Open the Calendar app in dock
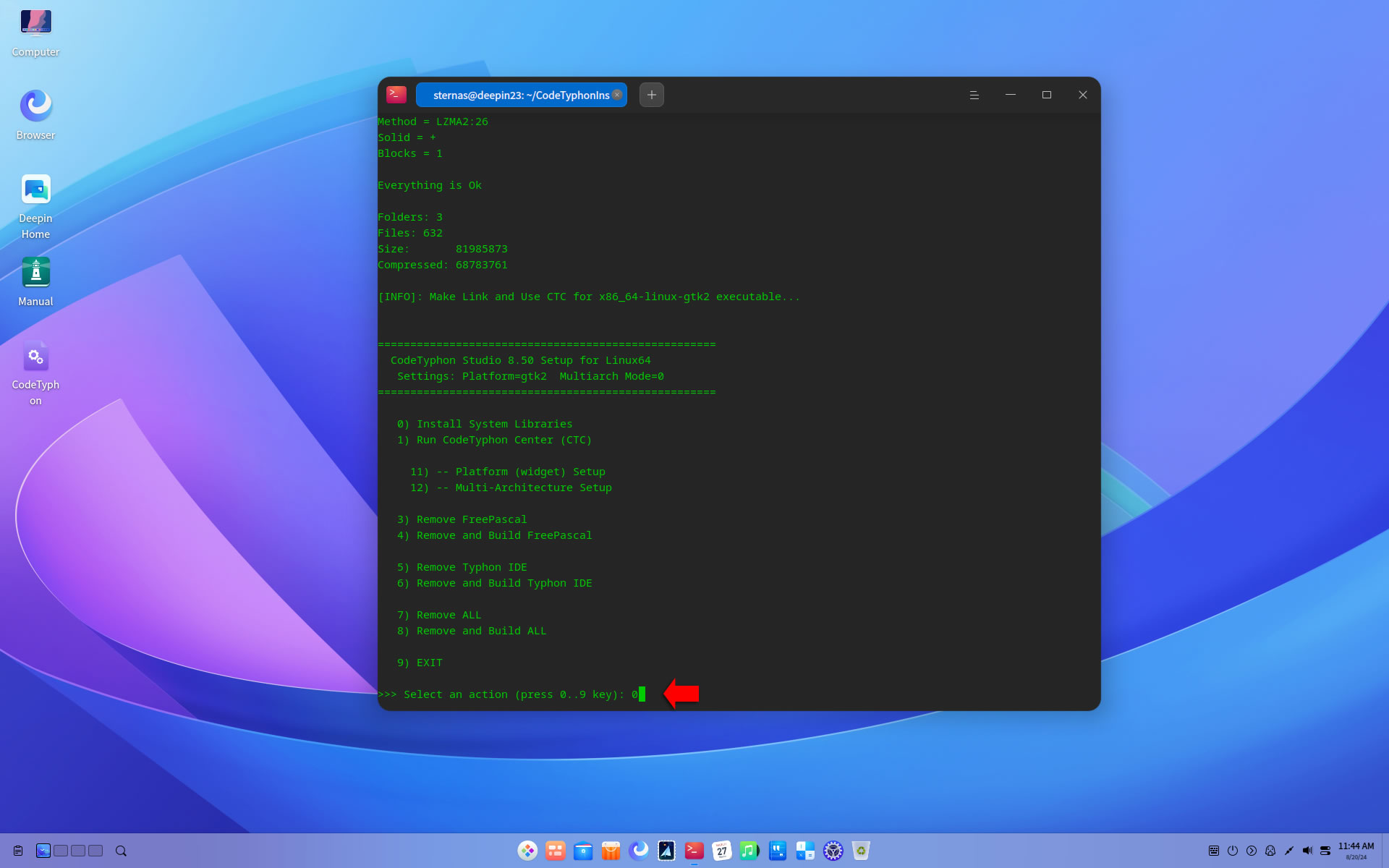The width and height of the screenshot is (1389, 868). (x=721, y=851)
